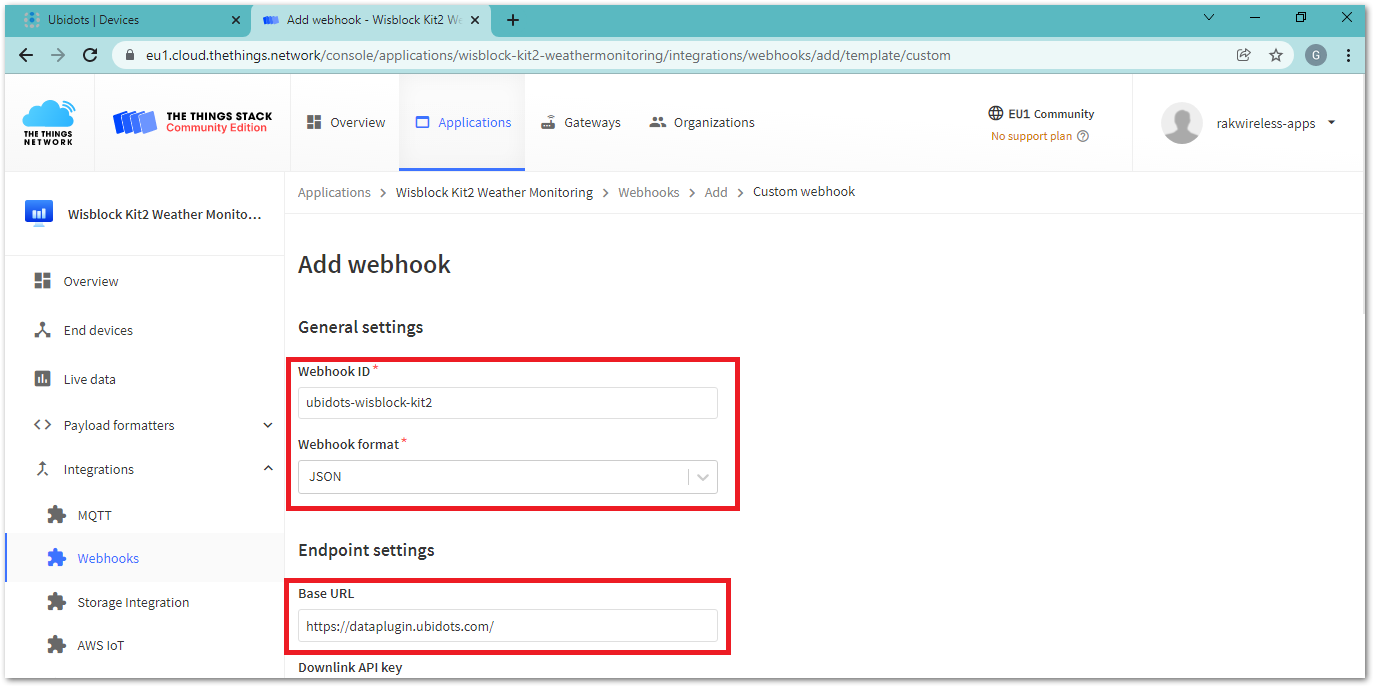1374x687 pixels.
Task: Click the share page icon in the address bar
Action: 1243,56
